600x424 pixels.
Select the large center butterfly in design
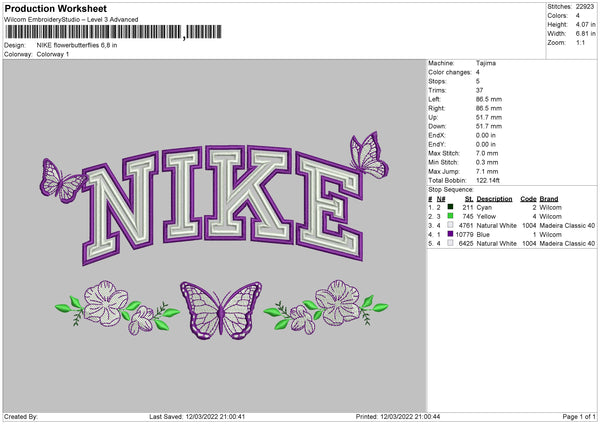(221, 310)
